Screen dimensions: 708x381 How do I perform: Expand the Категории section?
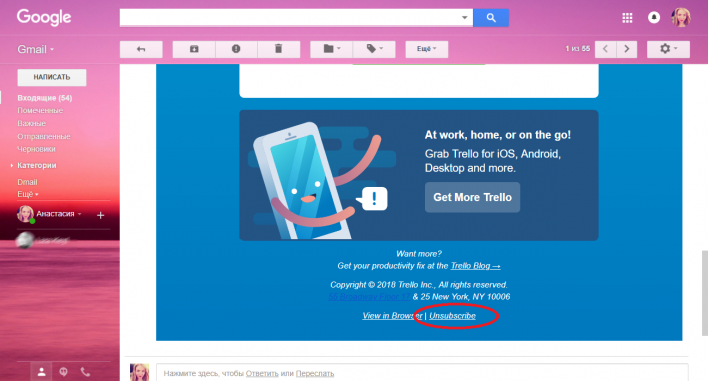(36, 165)
